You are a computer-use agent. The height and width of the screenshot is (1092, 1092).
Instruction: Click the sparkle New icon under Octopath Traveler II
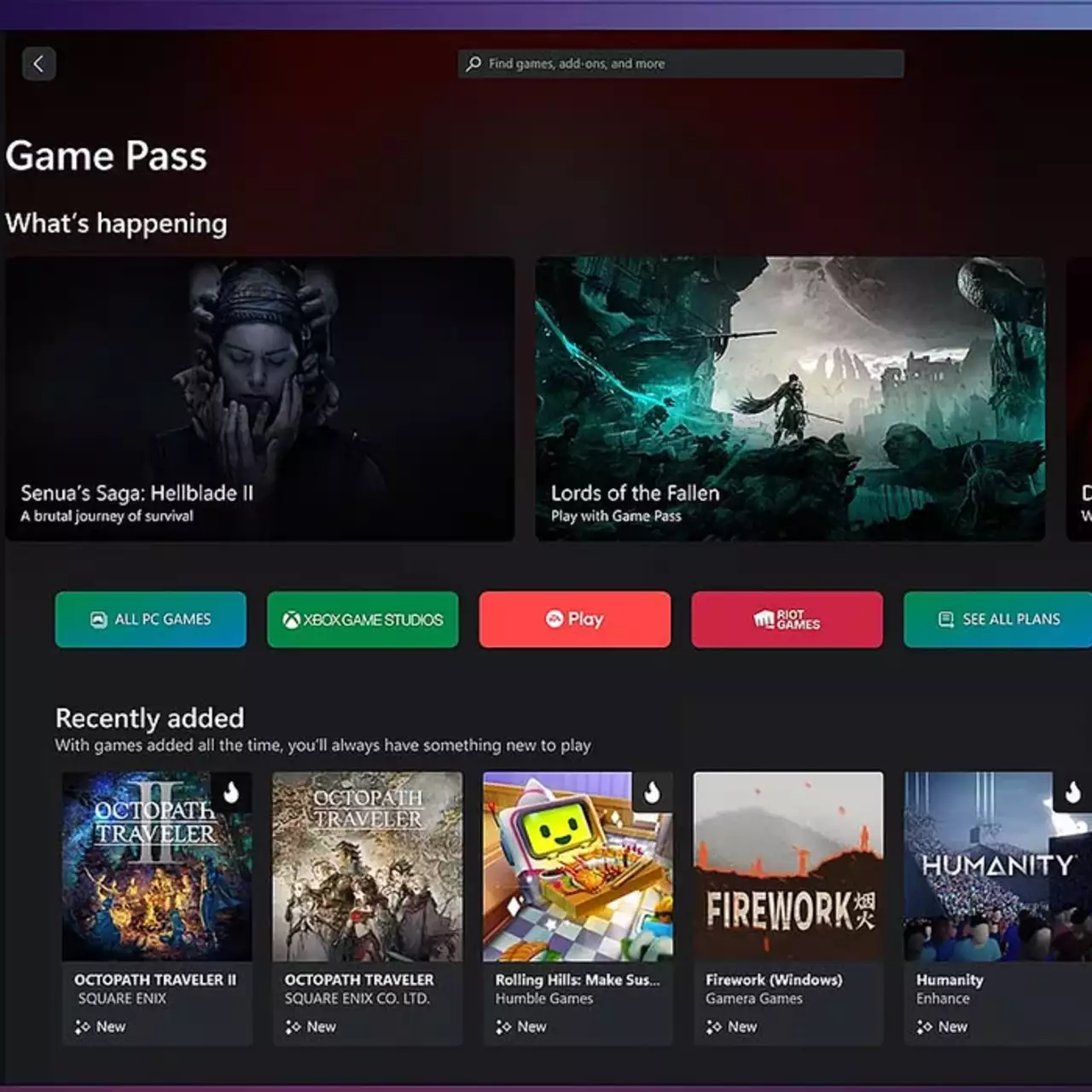pyautogui.click(x=83, y=1027)
